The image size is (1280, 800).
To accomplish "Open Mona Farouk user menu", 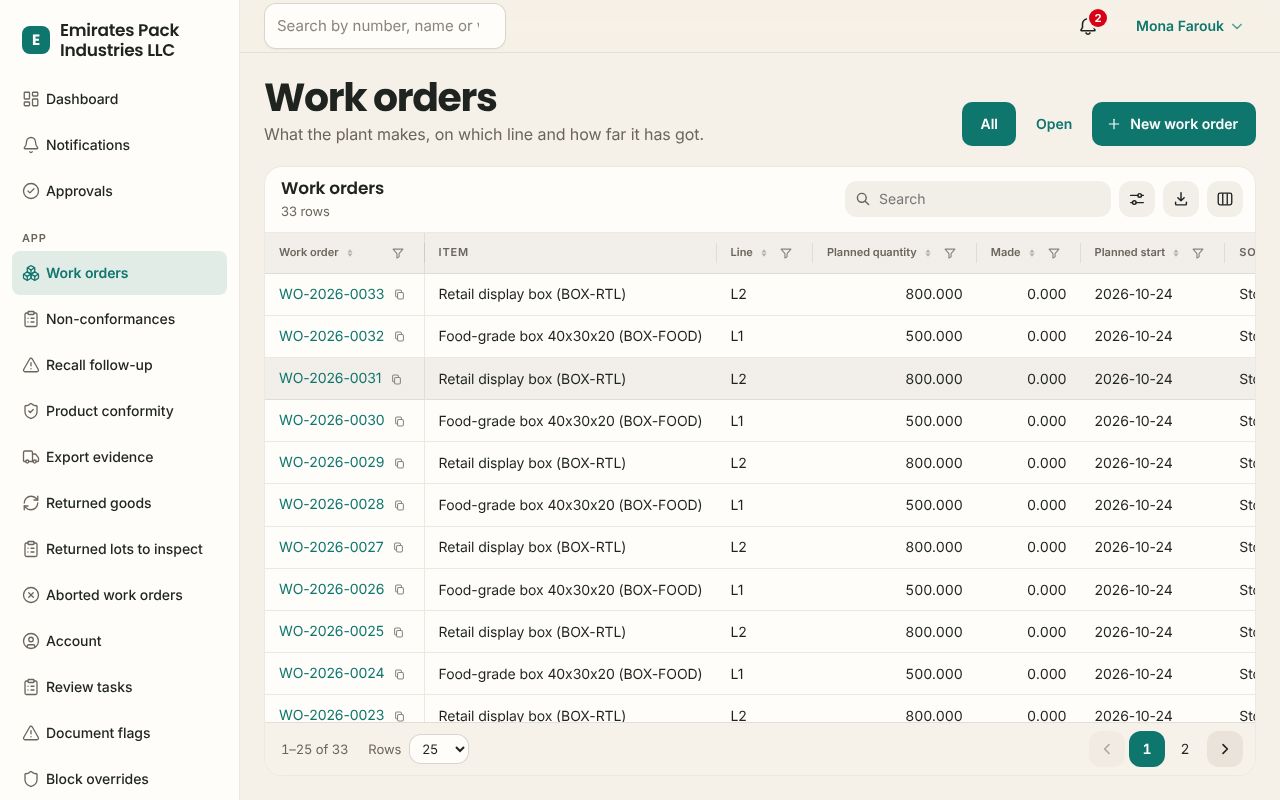I will coord(1189,26).
